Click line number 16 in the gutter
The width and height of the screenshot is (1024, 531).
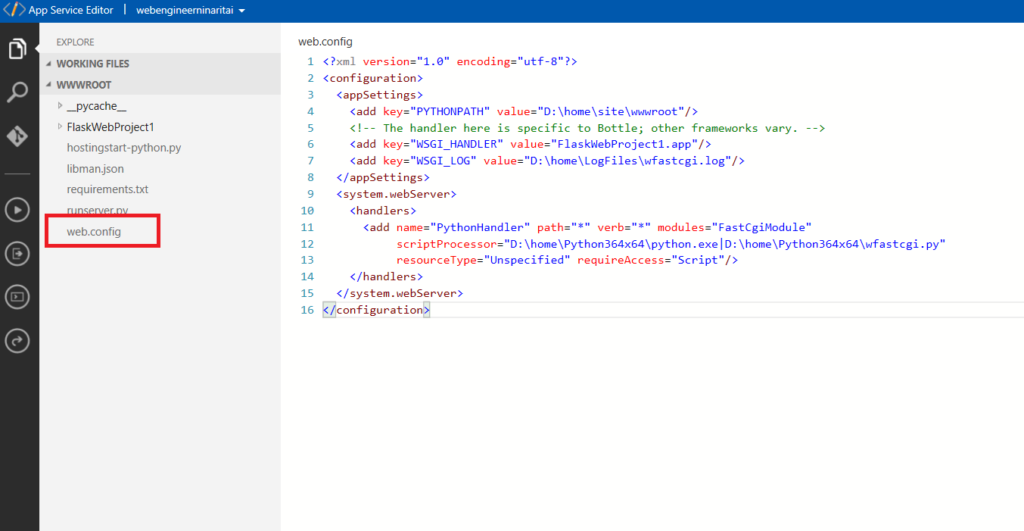pos(307,310)
